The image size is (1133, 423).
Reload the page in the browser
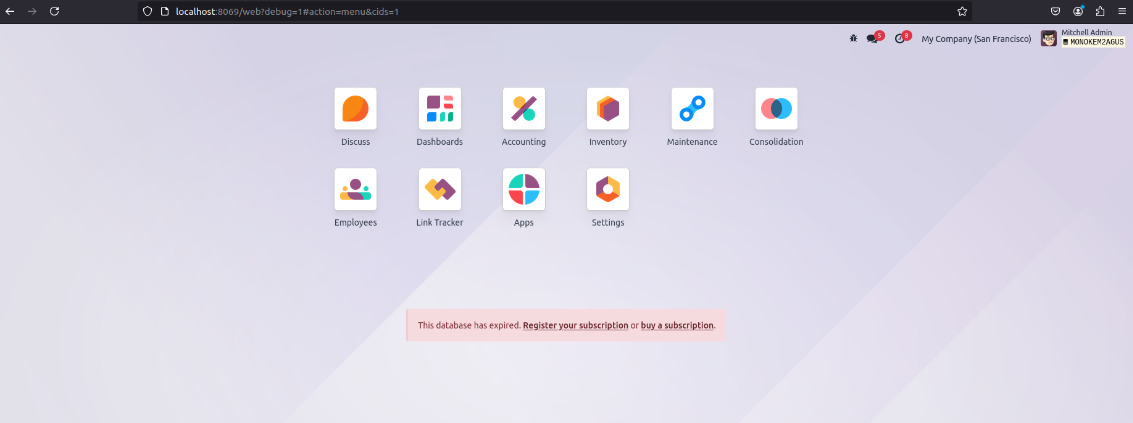click(54, 10)
